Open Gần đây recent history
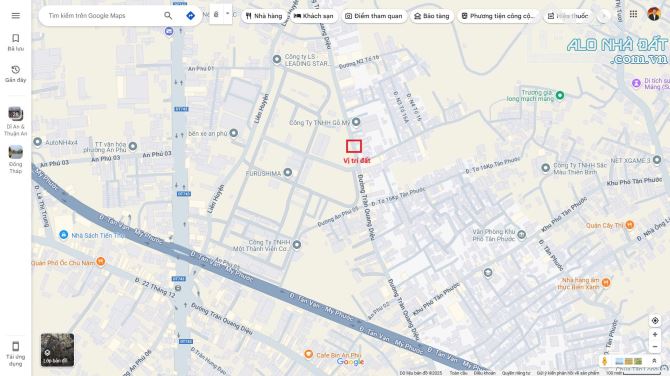 16,74
